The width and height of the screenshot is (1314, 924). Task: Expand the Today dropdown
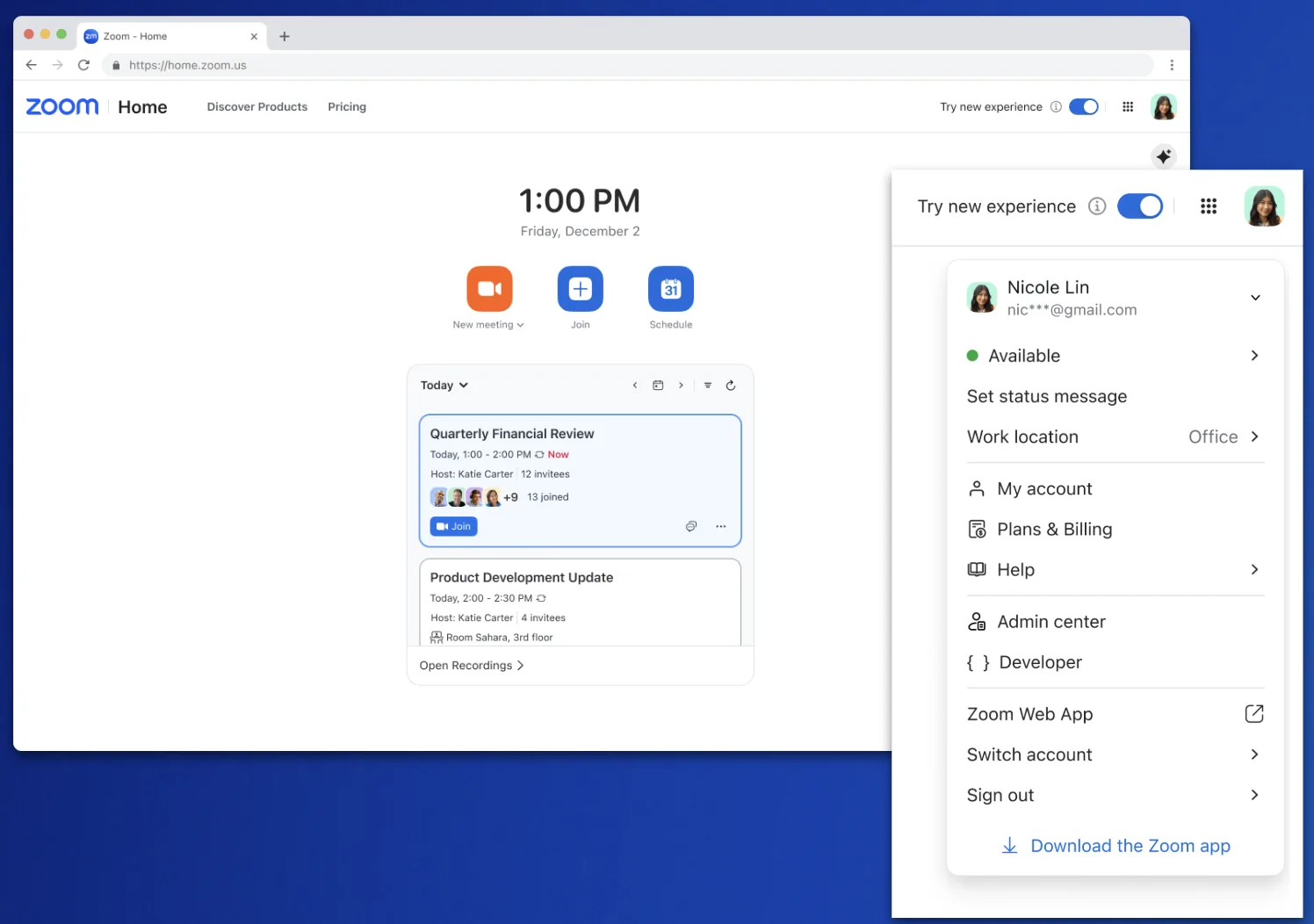444,386
